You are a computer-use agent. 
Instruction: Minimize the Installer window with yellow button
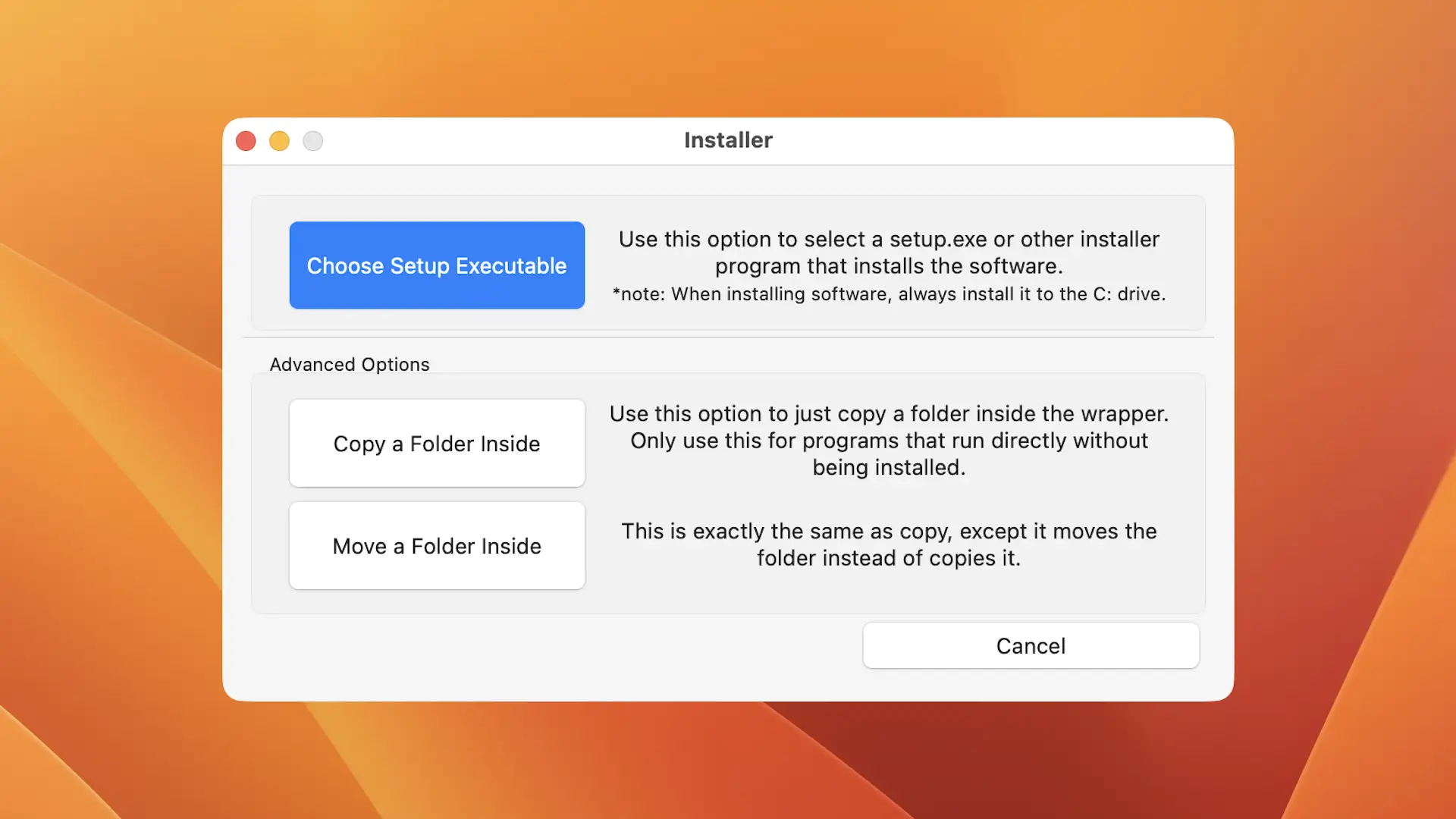click(x=279, y=141)
